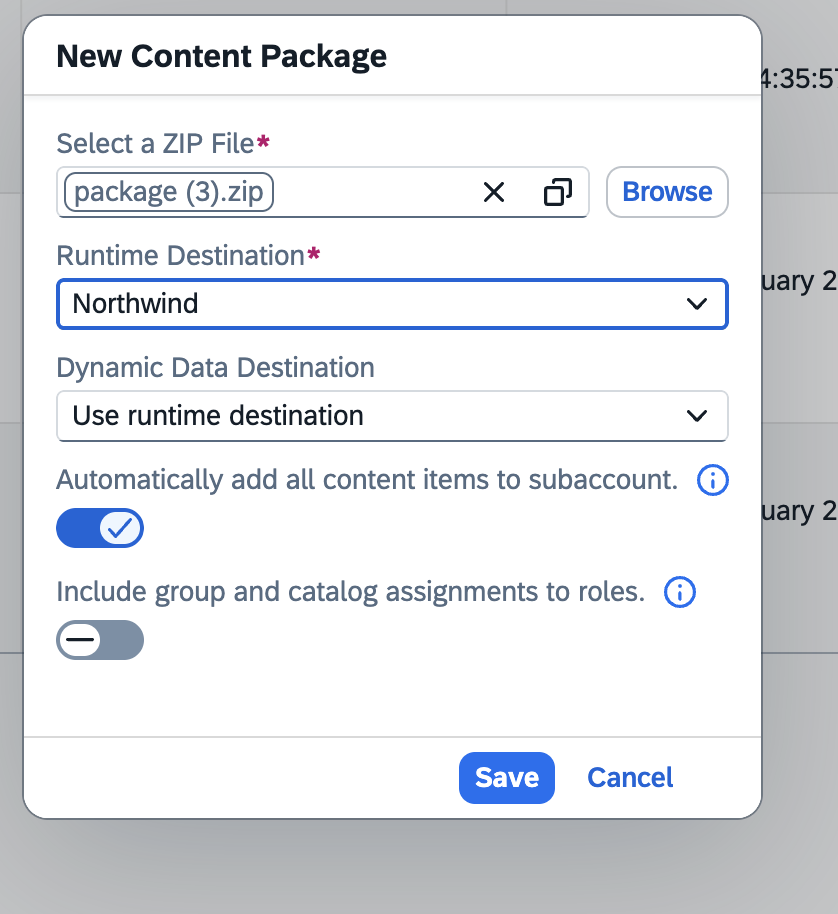Save the new content package
Image resolution: width=838 pixels, height=914 pixels.
click(x=506, y=777)
